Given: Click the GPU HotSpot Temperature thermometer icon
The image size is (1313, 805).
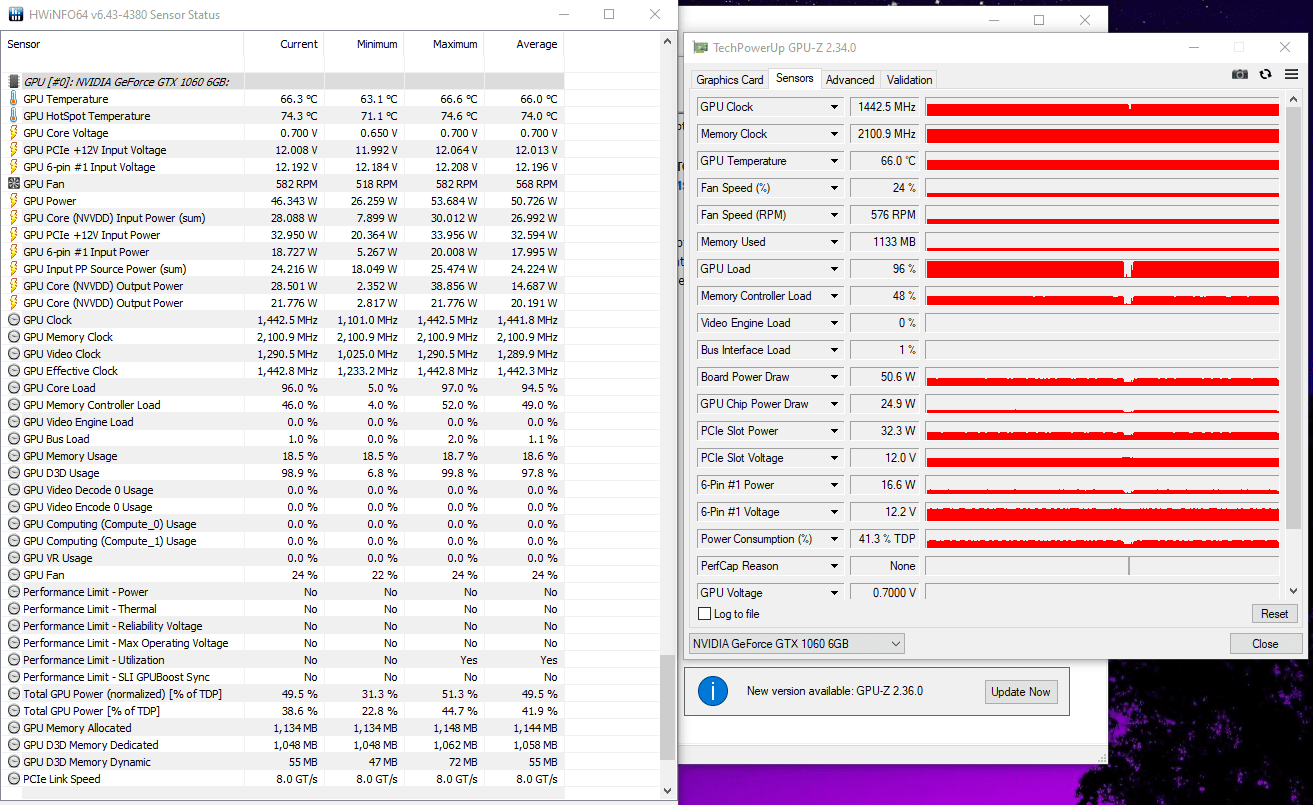Looking at the screenshot, I should coord(14,116).
